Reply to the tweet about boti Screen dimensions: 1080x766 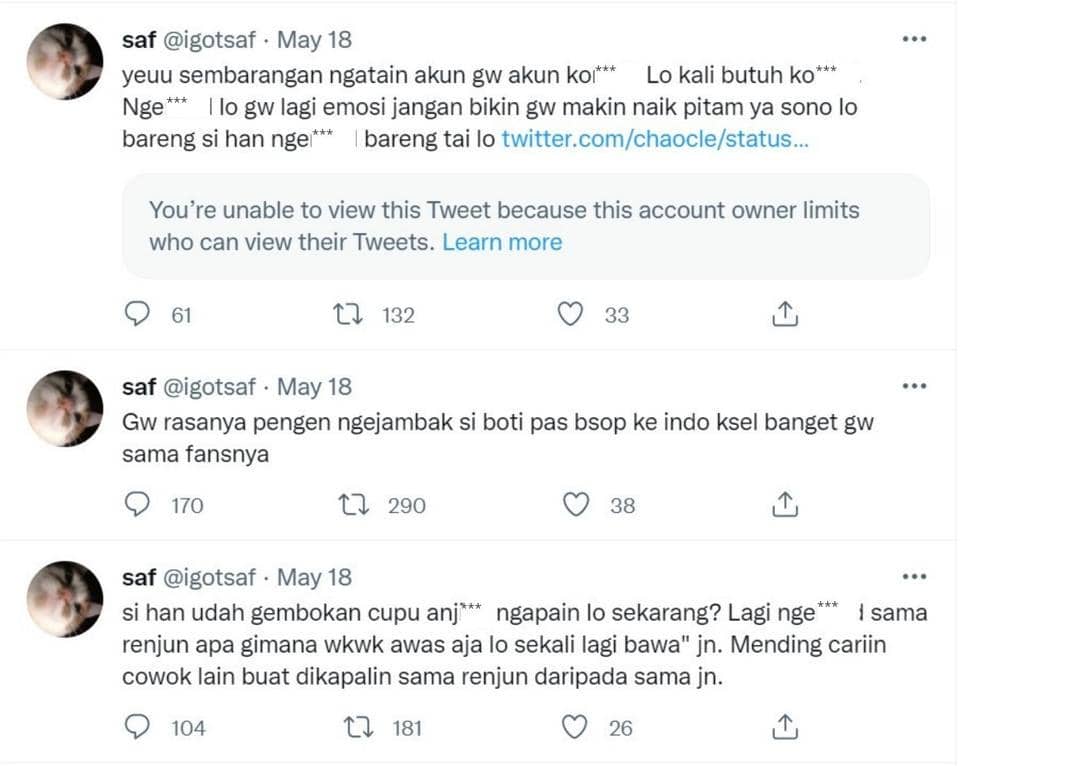pos(139,504)
